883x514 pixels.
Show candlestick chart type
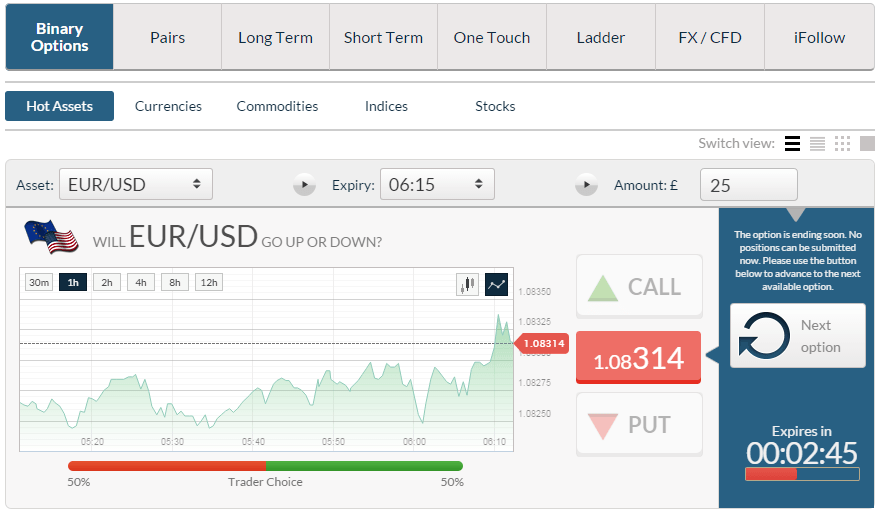(x=467, y=284)
